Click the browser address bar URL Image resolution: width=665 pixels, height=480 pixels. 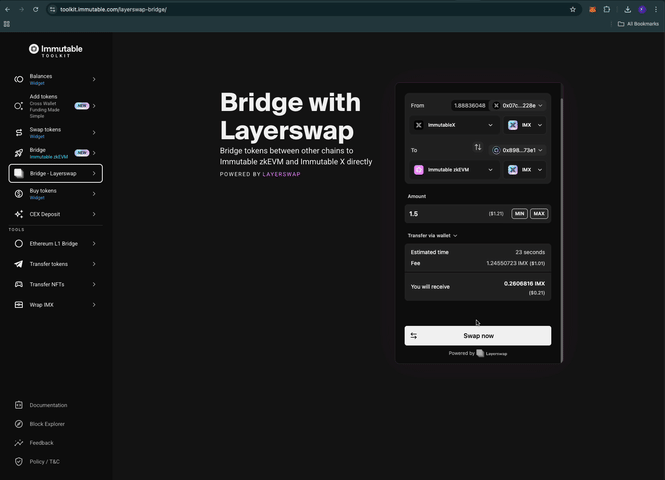(x=113, y=9)
